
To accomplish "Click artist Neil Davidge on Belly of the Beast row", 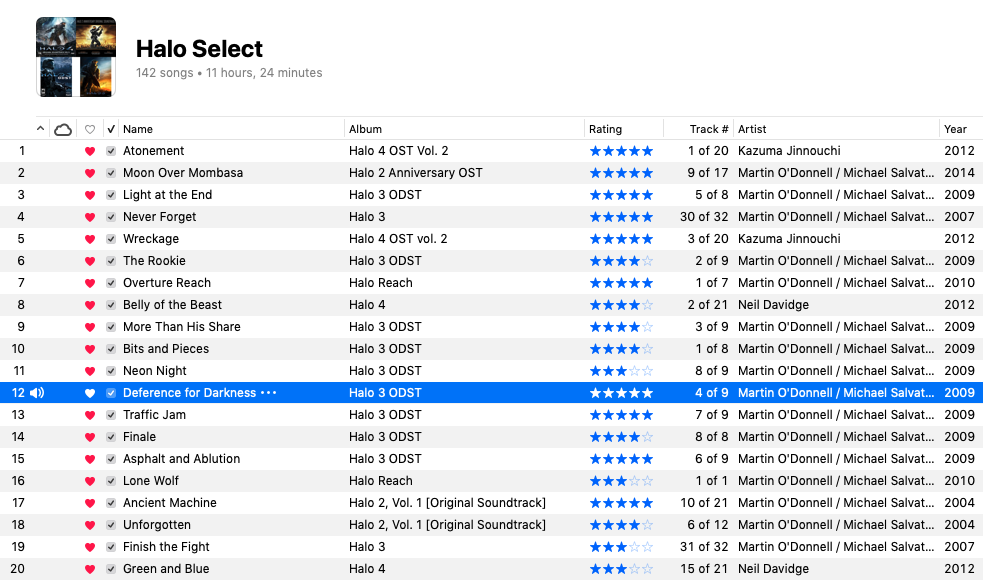I will (x=774, y=305).
